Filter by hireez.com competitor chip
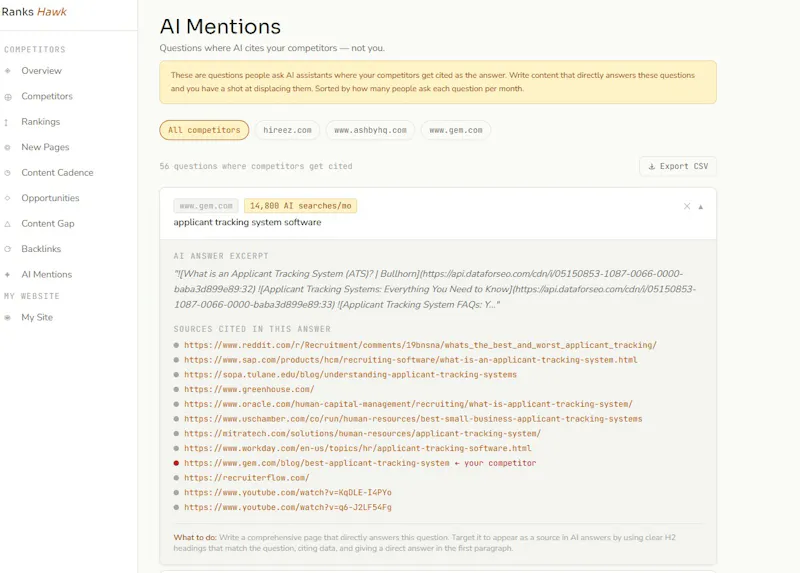The image size is (800, 573). tap(287, 130)
